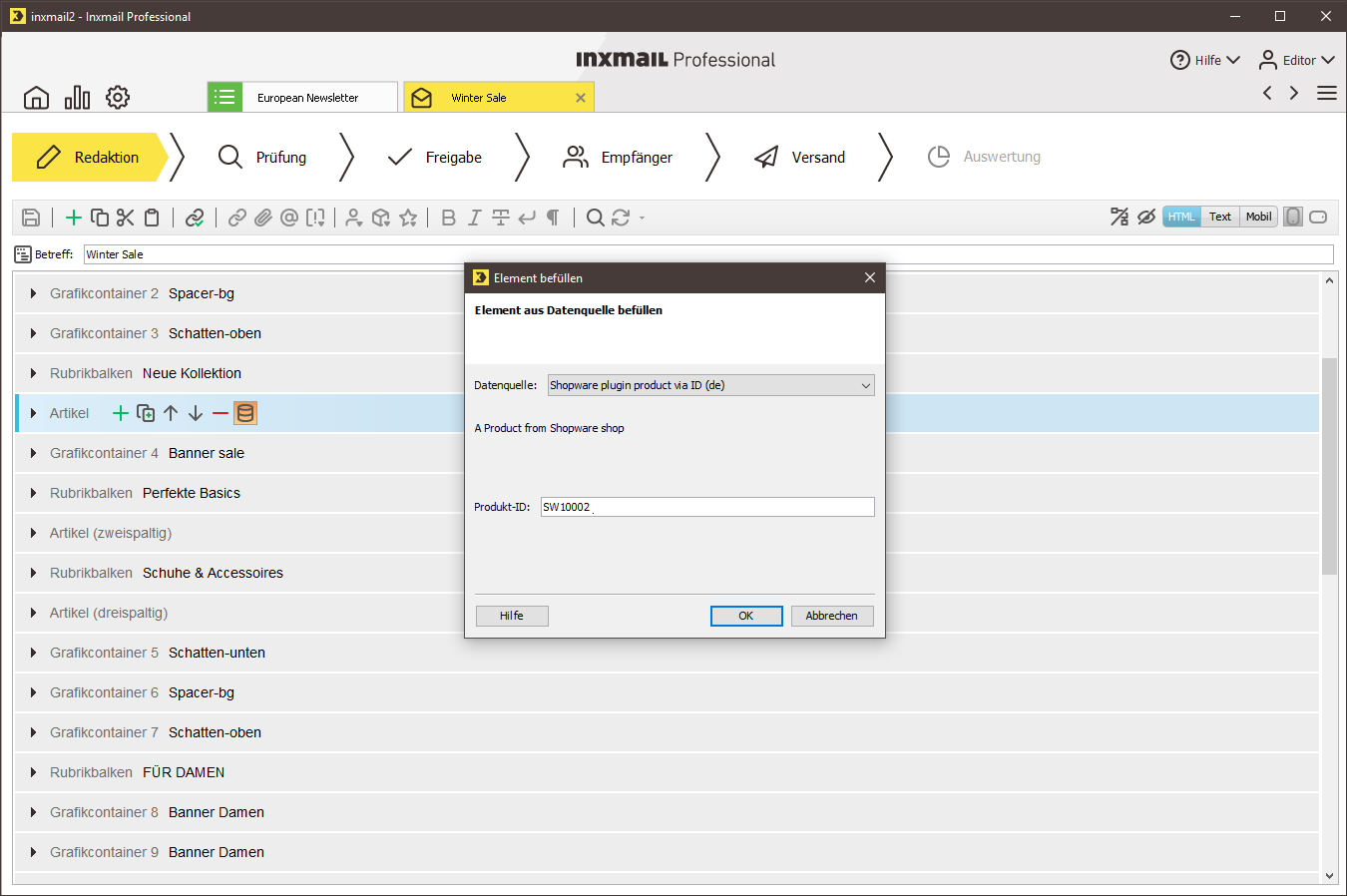This screenshot has width=1347, height=896.
Task: Click the paperclip attachment icon
Action: pos(263,218)
